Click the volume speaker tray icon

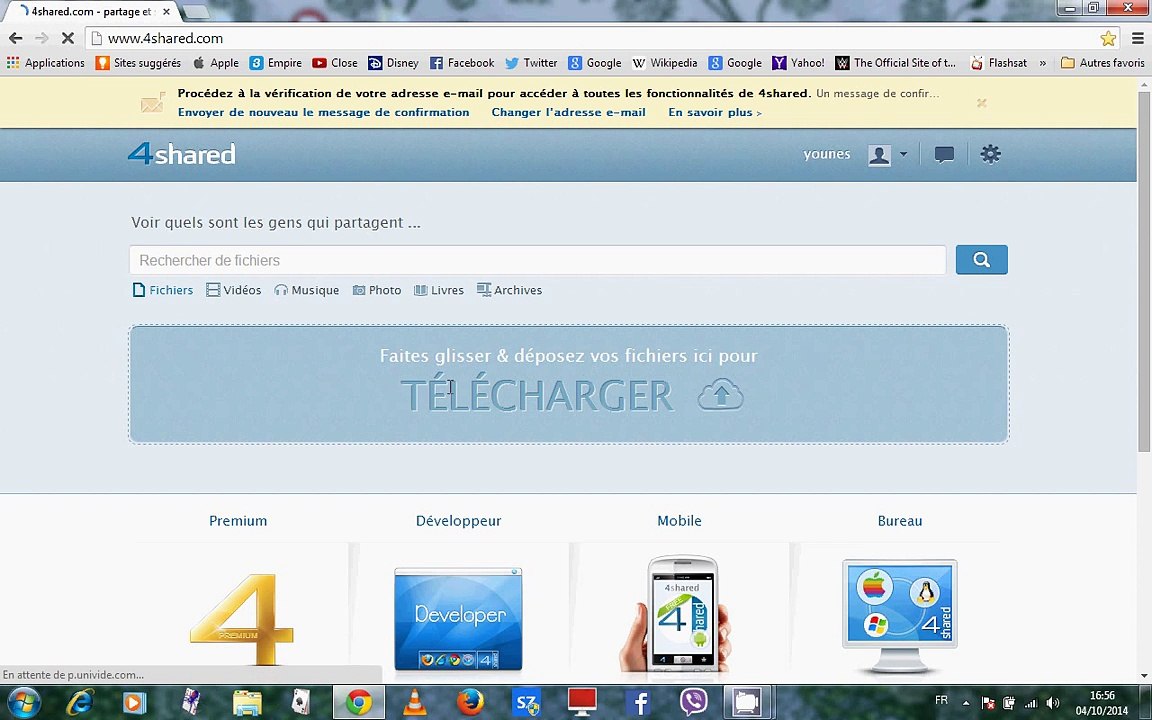1054,703
